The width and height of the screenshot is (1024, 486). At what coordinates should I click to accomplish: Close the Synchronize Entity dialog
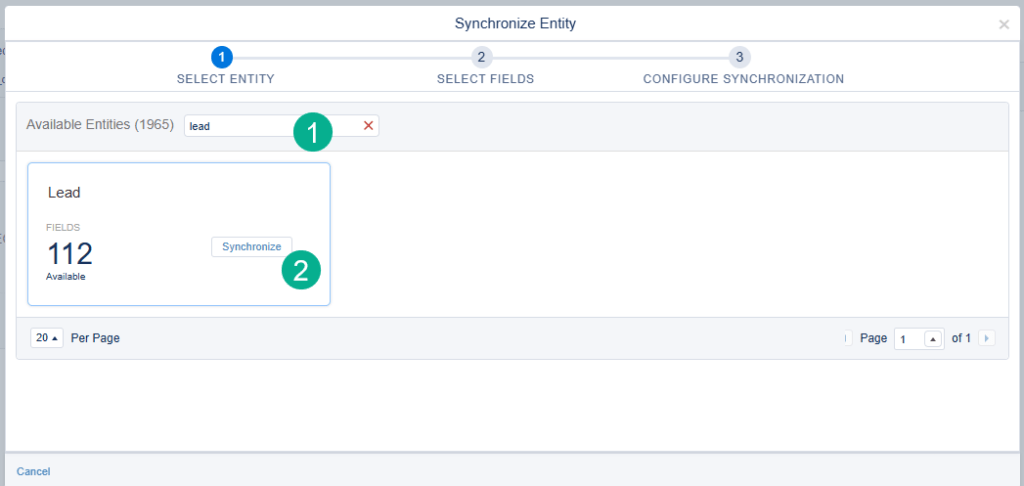(x=1003, y=24)
